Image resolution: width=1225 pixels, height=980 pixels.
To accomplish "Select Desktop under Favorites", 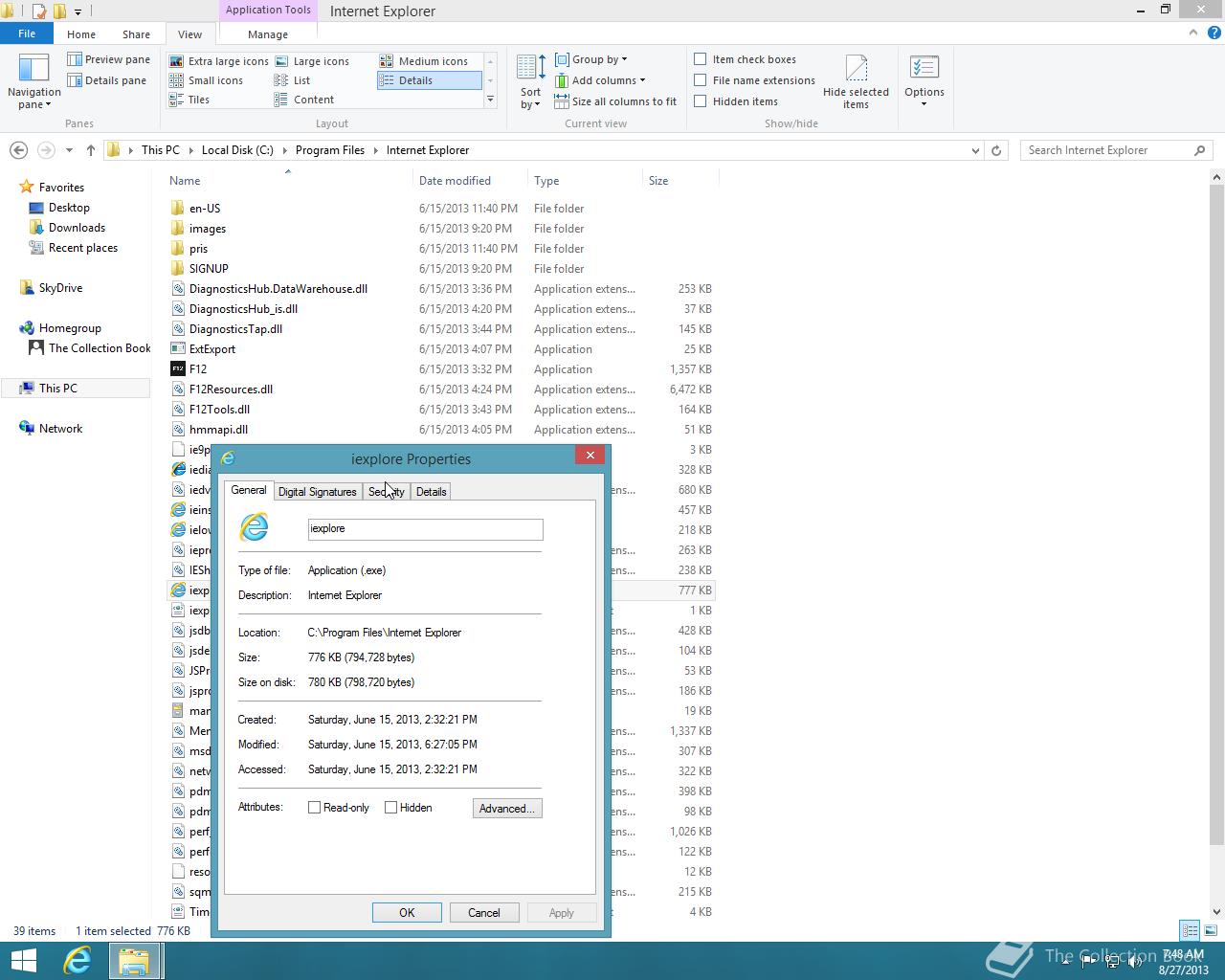I will 69,208.
